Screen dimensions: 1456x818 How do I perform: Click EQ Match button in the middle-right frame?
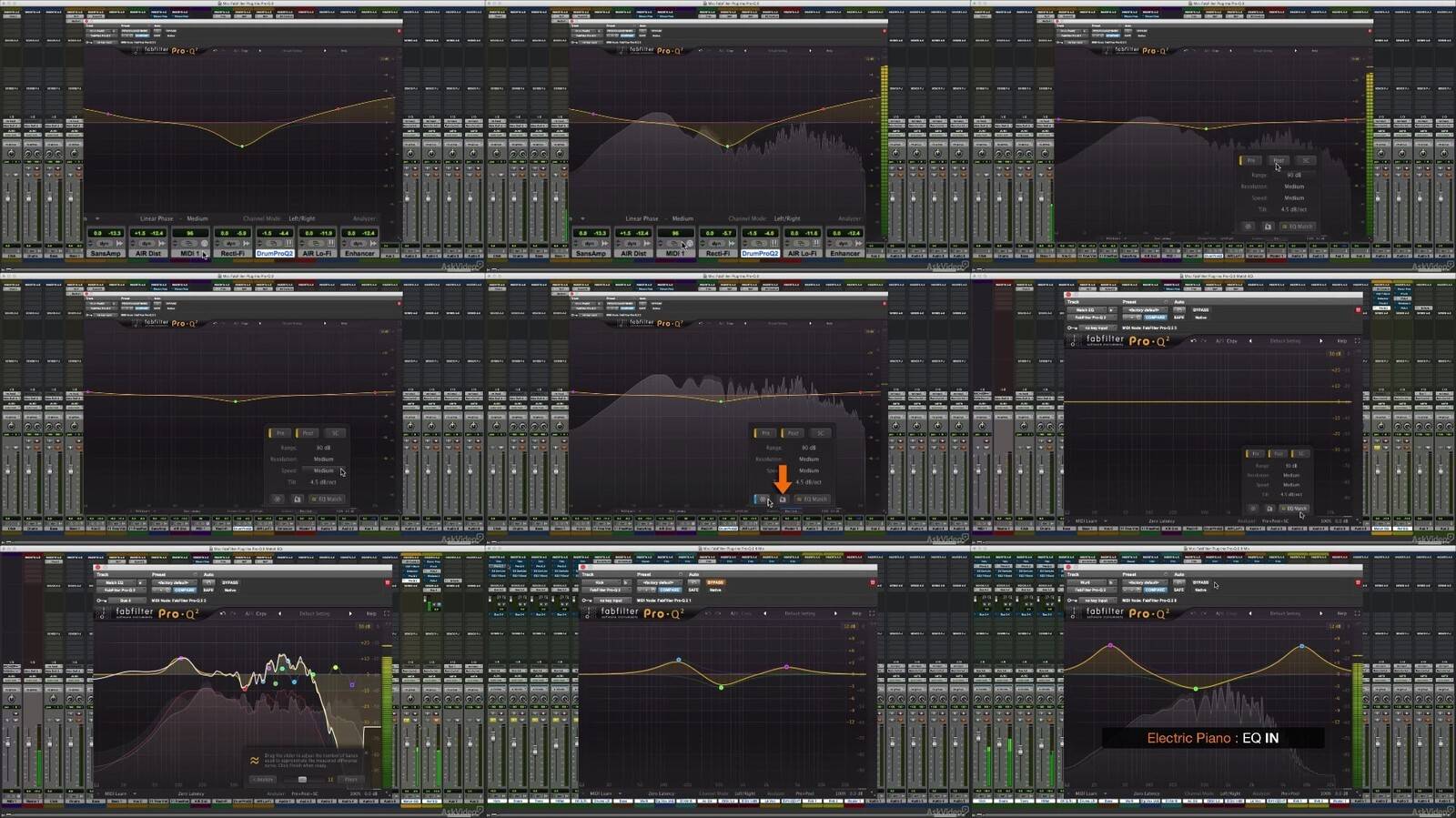(1296, 509)
